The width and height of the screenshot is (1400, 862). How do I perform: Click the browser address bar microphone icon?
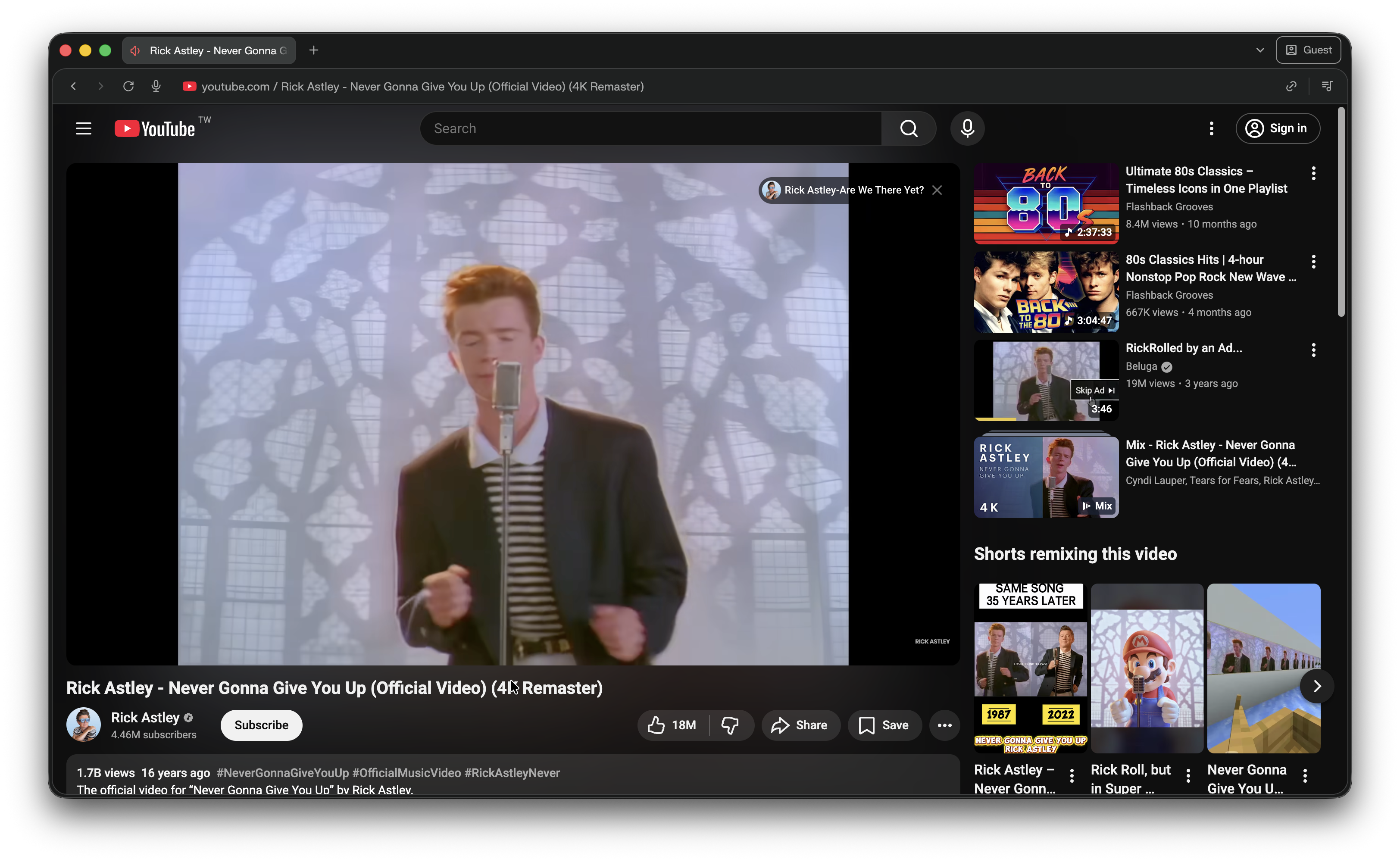[156, 86]
